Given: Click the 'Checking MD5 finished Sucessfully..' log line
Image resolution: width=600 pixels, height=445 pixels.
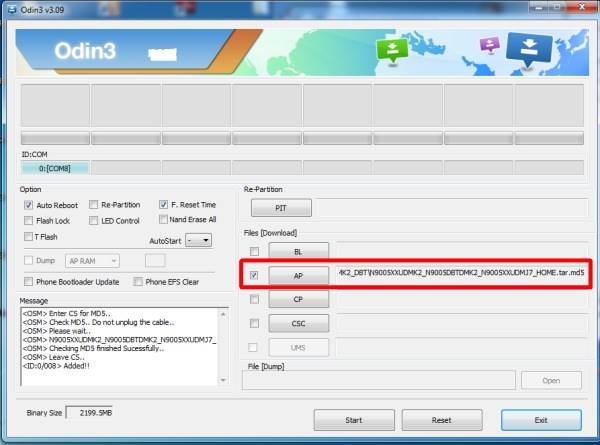Looking at the screenshot, I should 93,348.
